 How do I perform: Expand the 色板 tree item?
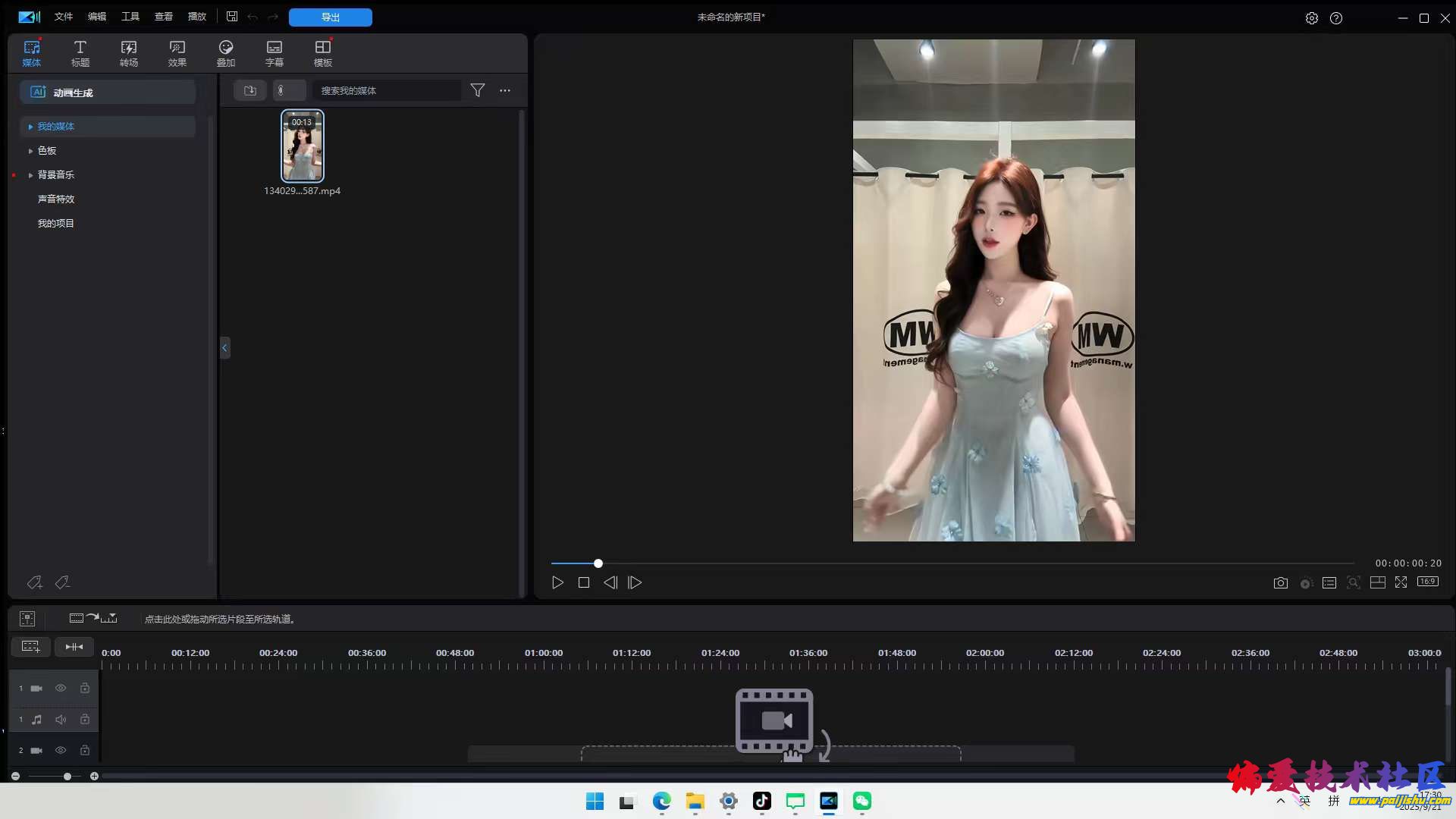30,151
